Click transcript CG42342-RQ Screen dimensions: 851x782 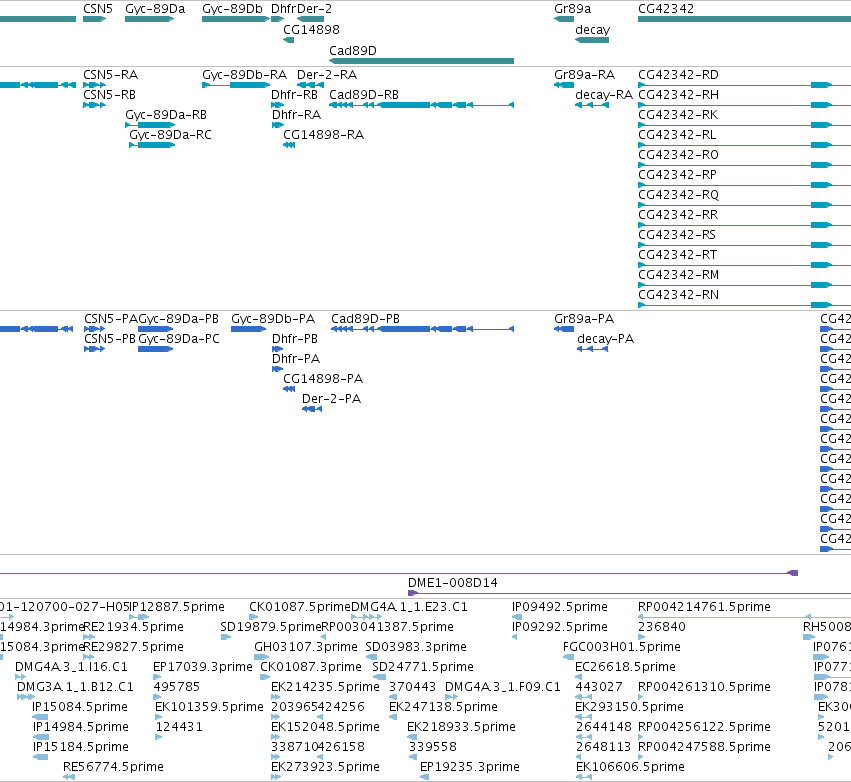[x=678, y=195]
